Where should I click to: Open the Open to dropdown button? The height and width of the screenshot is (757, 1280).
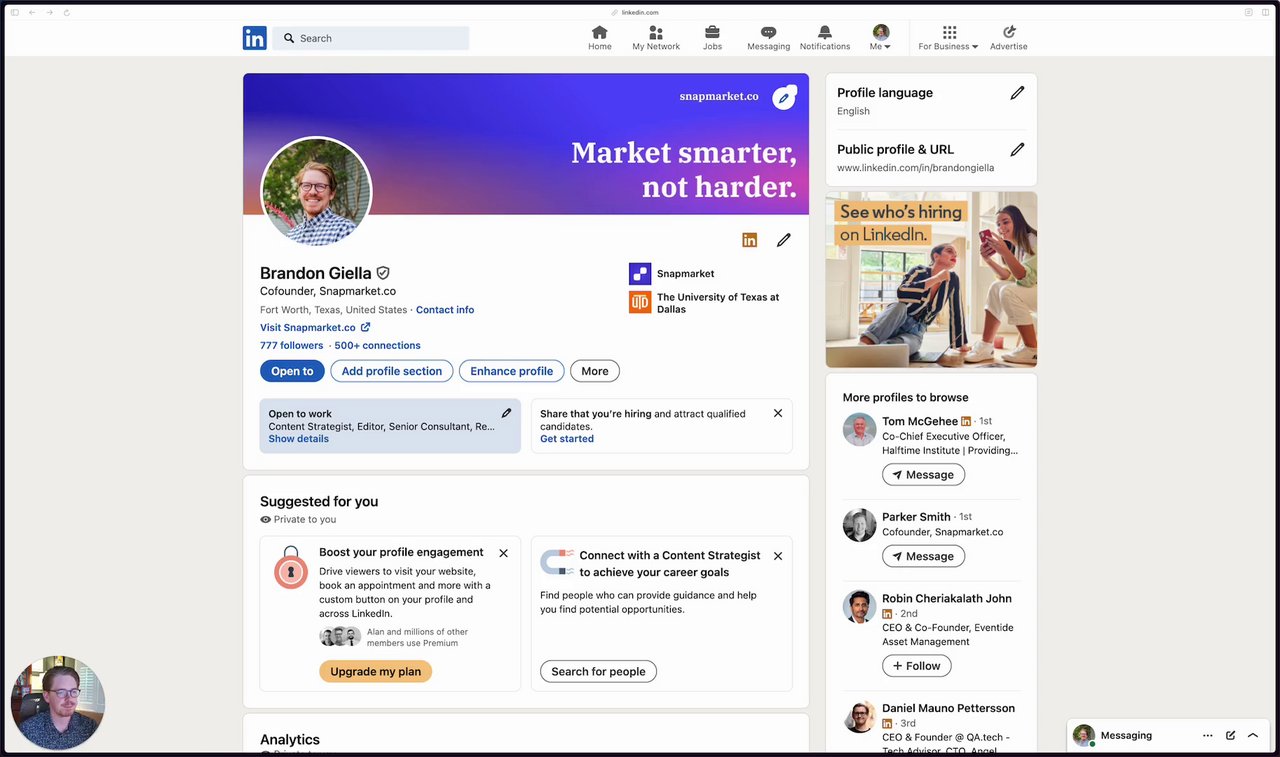[x=292, y=371]
